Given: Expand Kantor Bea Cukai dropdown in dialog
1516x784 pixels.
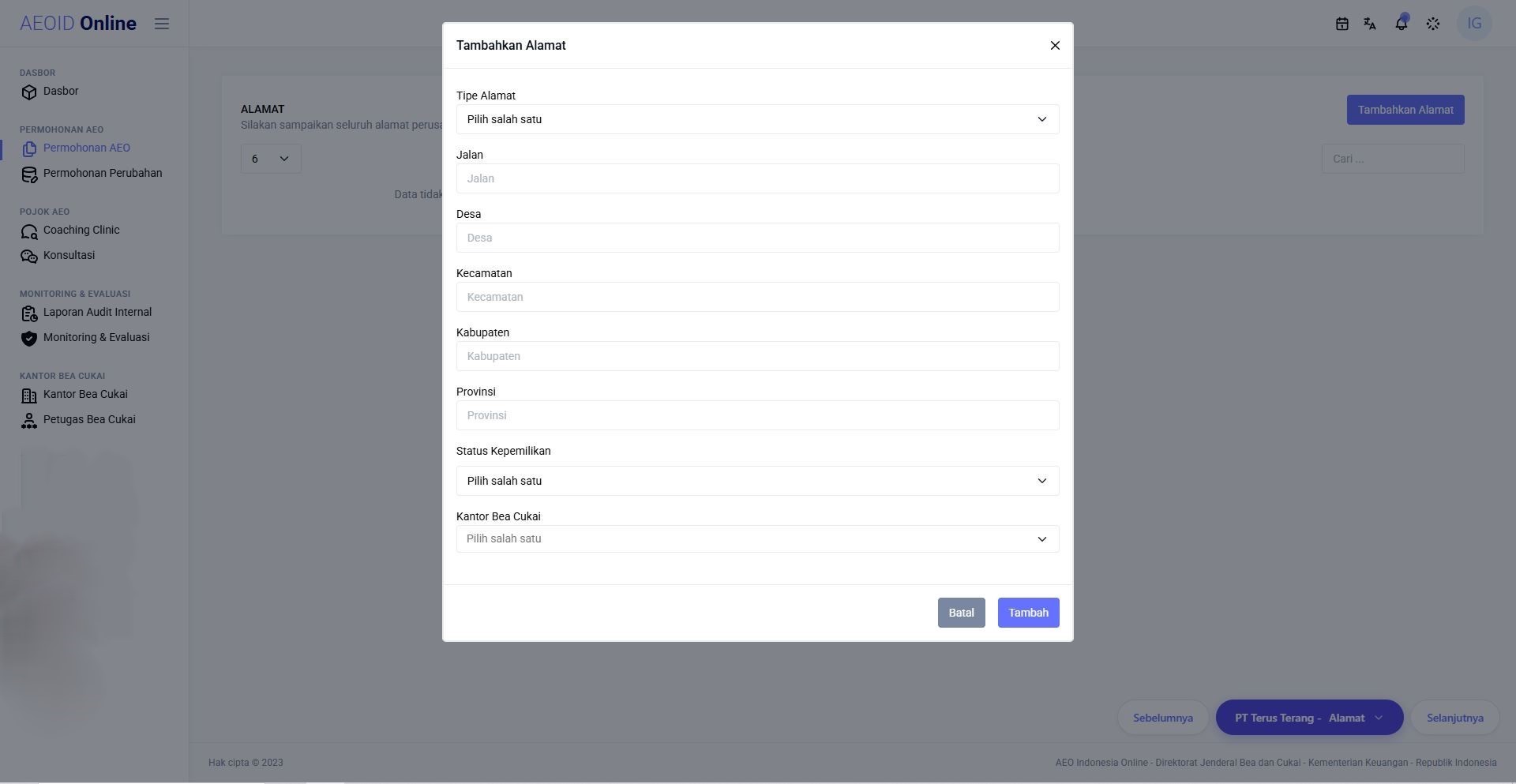Looking at the screenshot, I should pyautogui.click(x=758, y=539).
